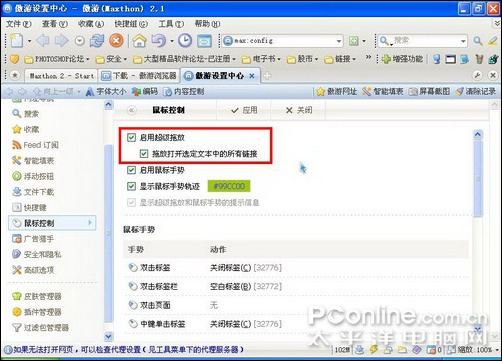Viewport: 502px width, 361px height.
Task: Expand 安全 bookmark folder
Action: [111, 59]
